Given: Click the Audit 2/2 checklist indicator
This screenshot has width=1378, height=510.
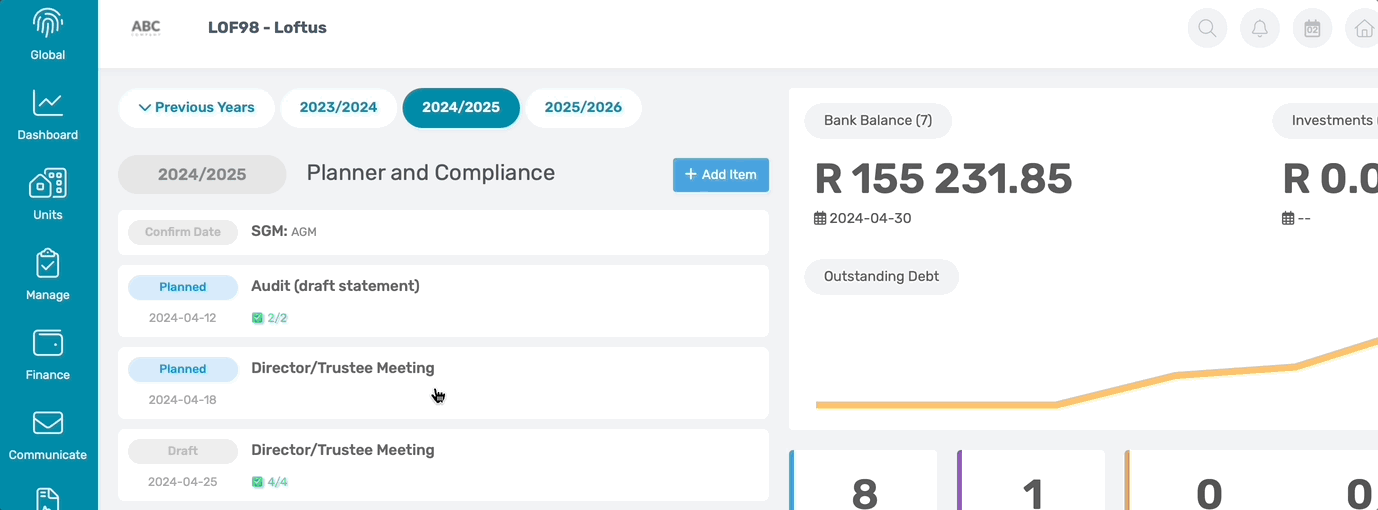Looking at the screenshot, I should [269, 318].
